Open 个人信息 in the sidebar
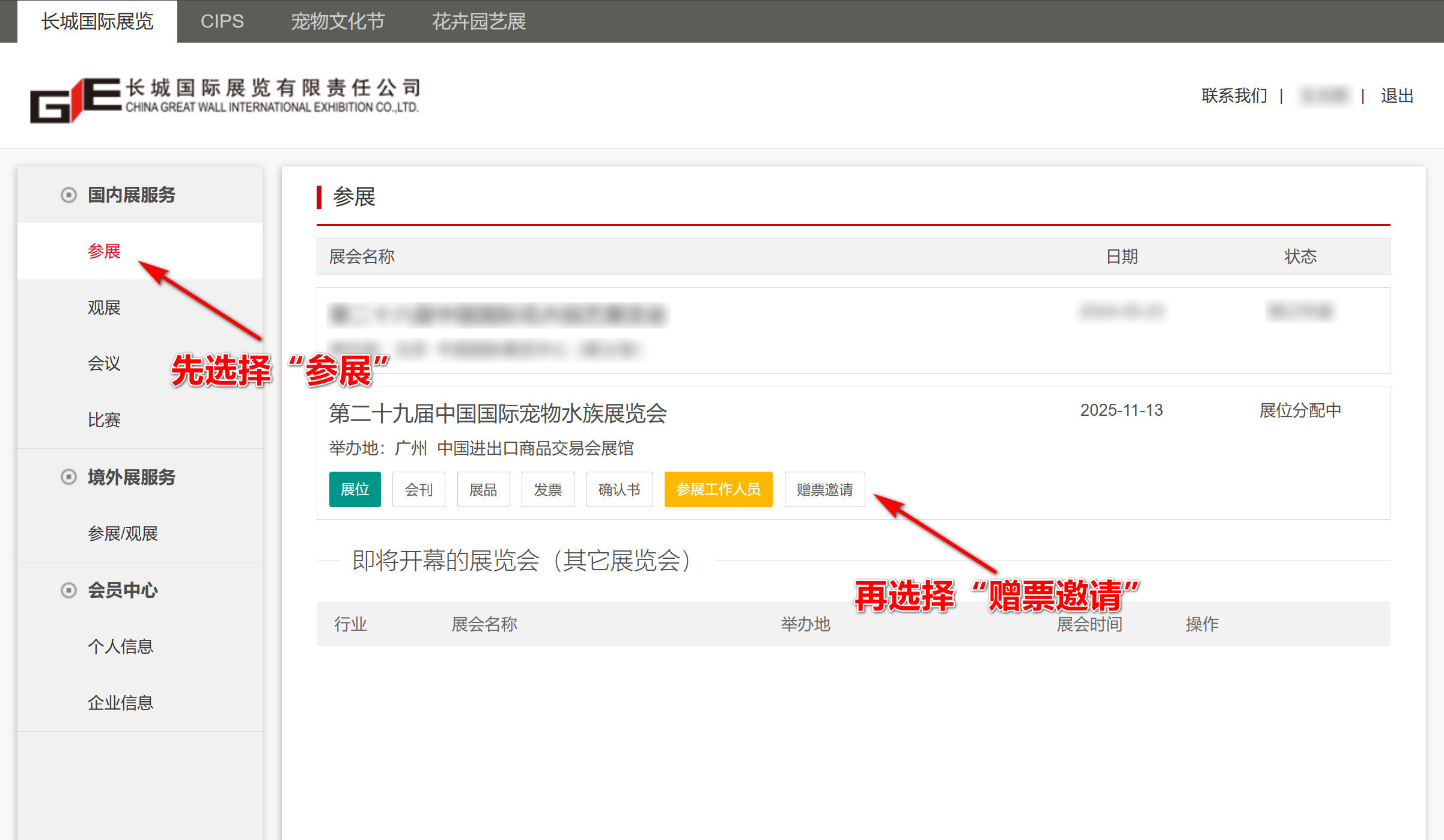 click(x=120, y=647)
